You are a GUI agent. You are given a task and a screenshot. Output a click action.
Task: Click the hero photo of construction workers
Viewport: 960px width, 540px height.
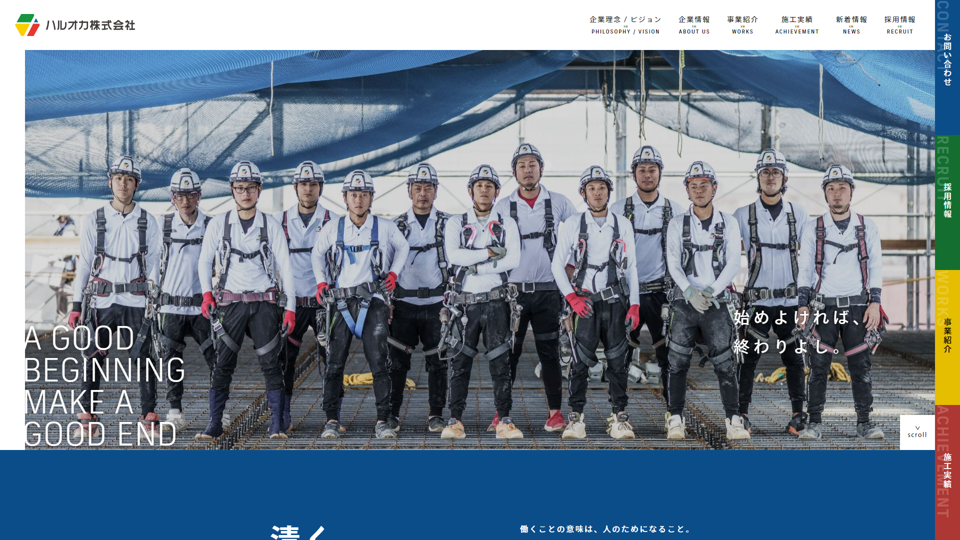tap(479, 250)
